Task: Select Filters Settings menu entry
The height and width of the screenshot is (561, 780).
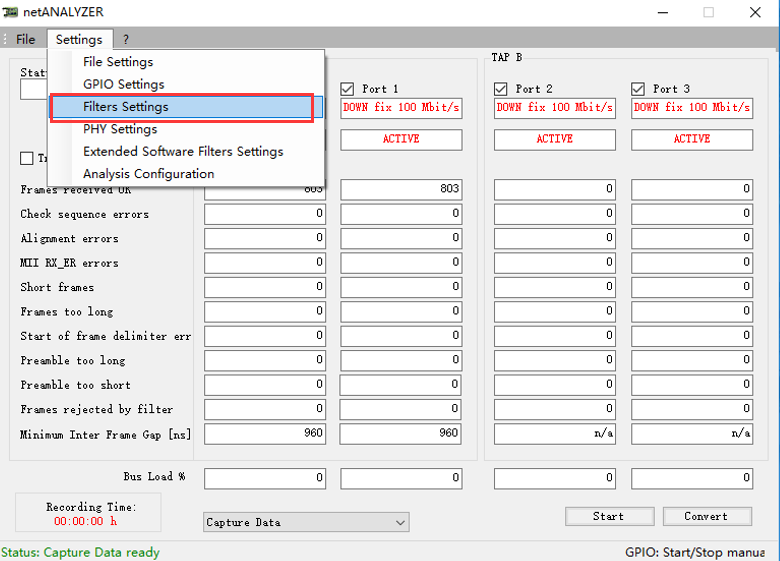Action: click(186, 107)
